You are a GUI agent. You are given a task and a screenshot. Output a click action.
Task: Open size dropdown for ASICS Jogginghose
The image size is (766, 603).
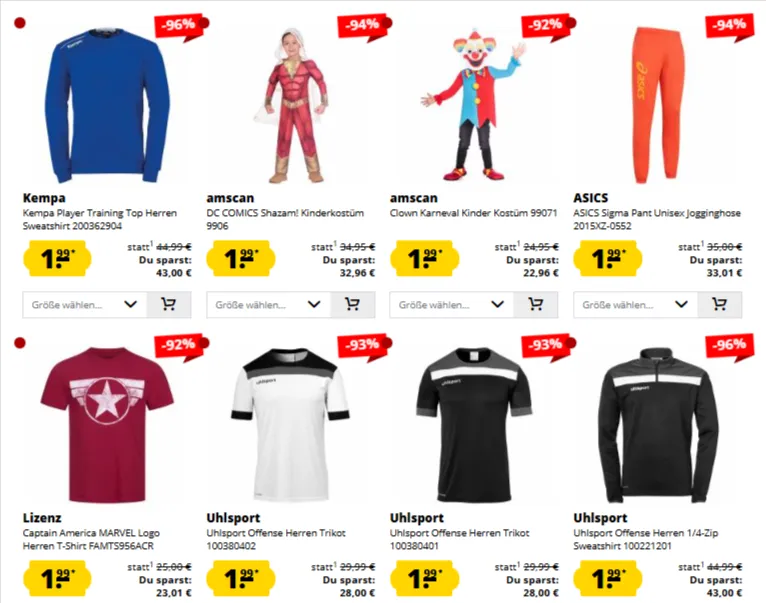pyautogui.click(x=636, y=305)
